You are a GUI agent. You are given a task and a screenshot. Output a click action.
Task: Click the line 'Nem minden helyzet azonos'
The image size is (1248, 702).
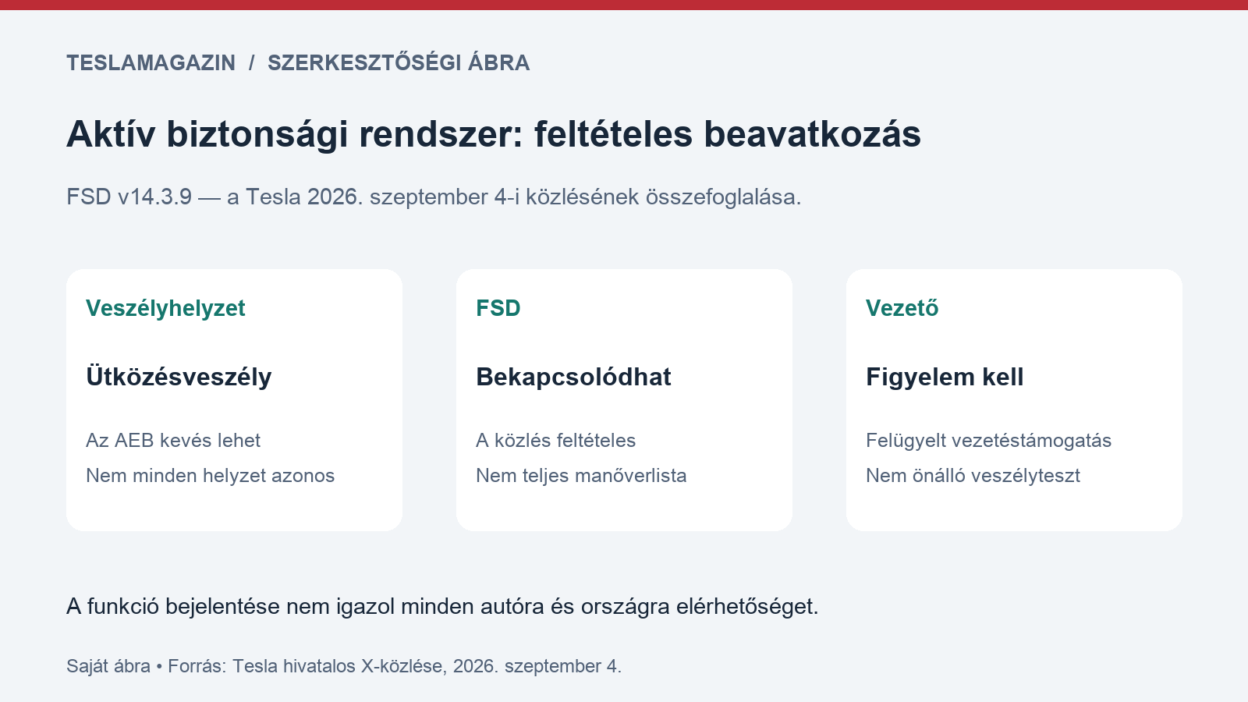(x=210, y=476)
